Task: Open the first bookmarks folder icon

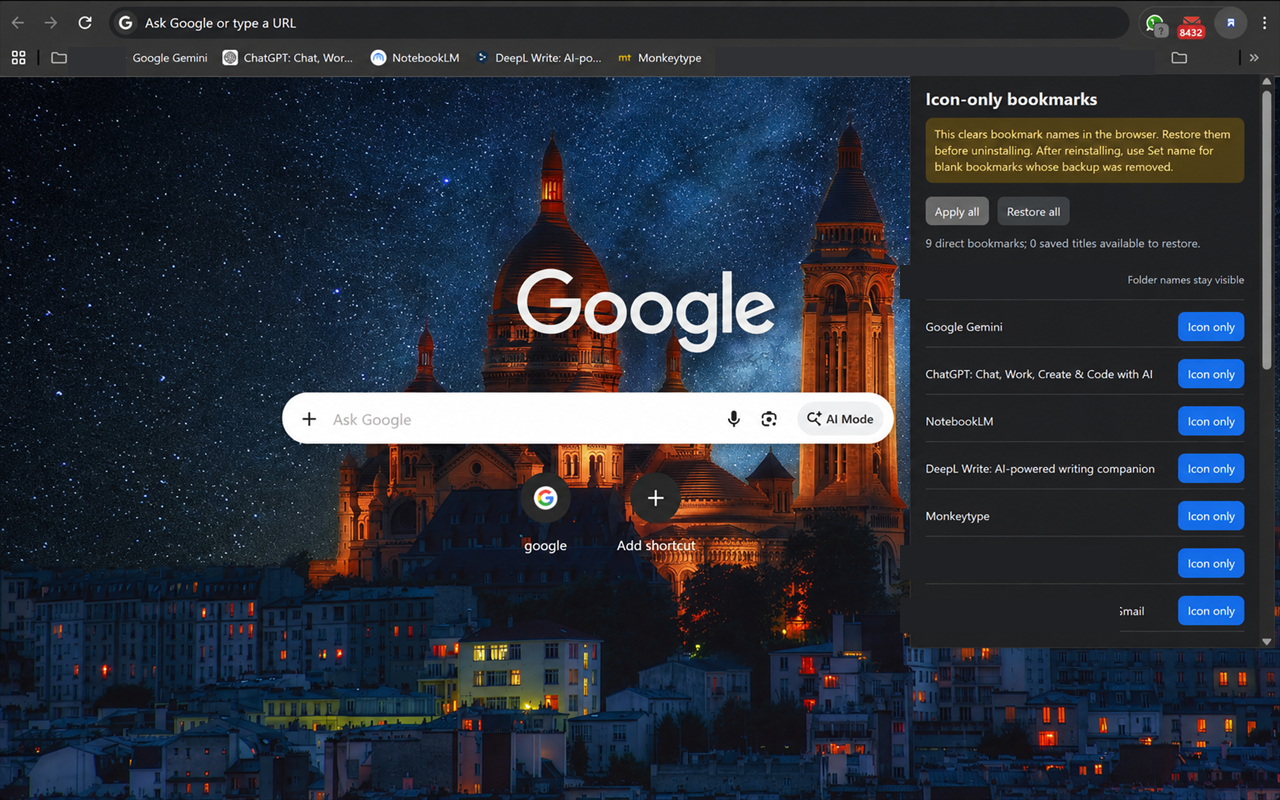Action: [59, 58]
